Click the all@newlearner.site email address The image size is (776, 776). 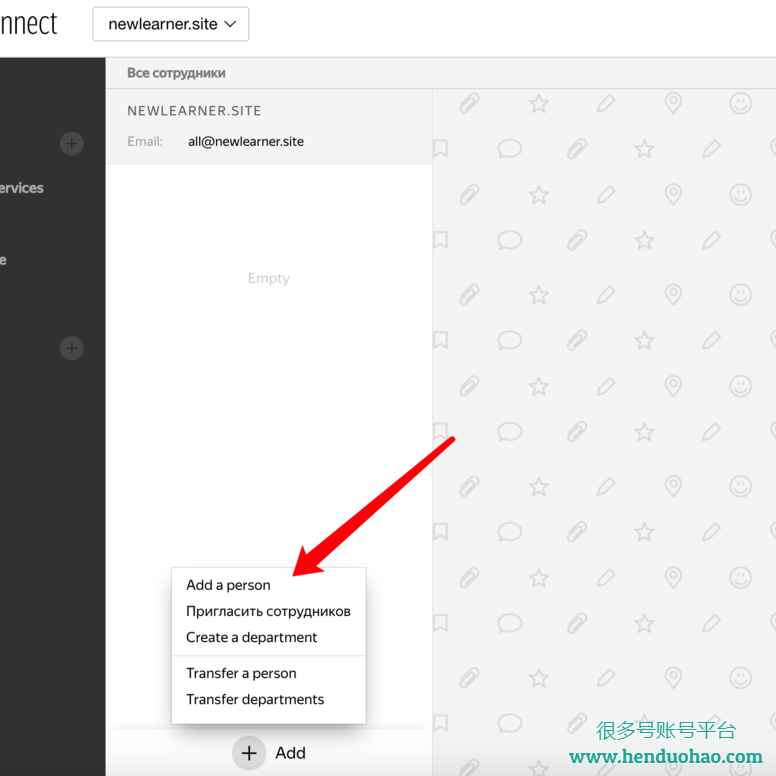246,142
